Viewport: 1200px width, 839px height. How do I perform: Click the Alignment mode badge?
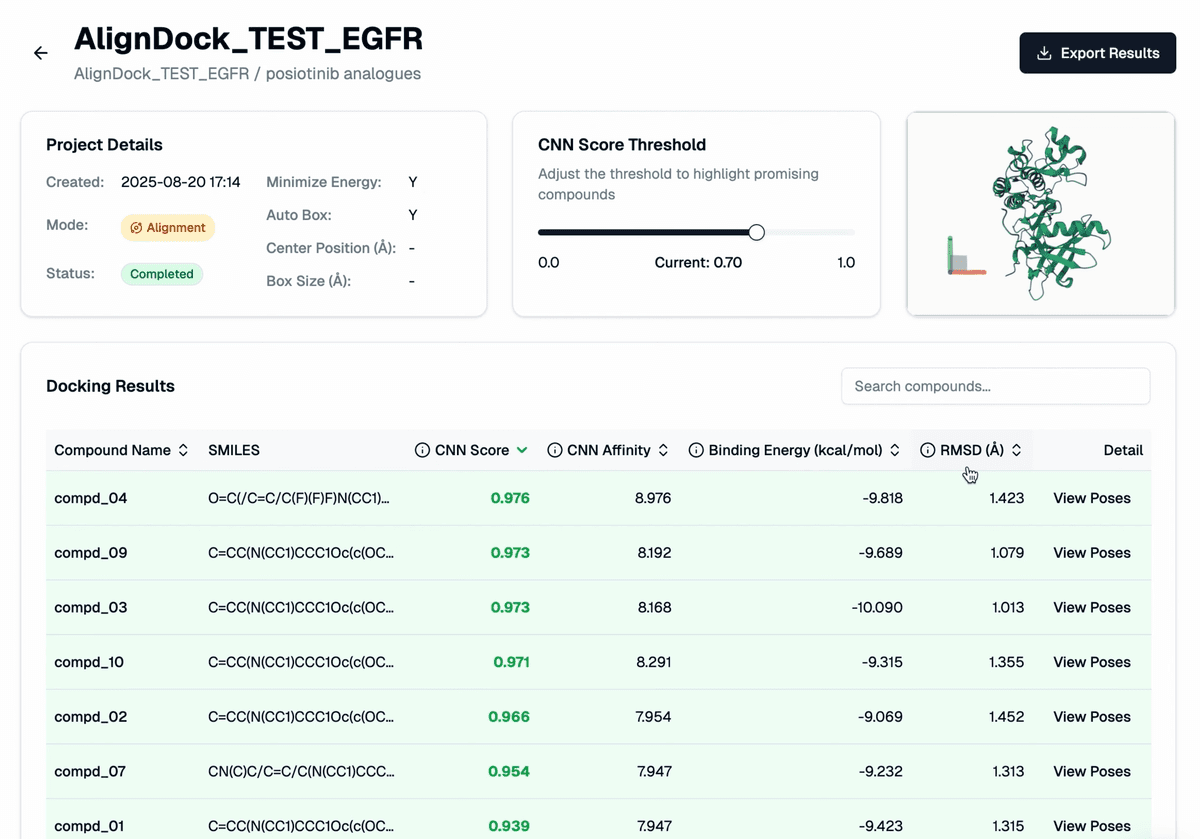168,228
